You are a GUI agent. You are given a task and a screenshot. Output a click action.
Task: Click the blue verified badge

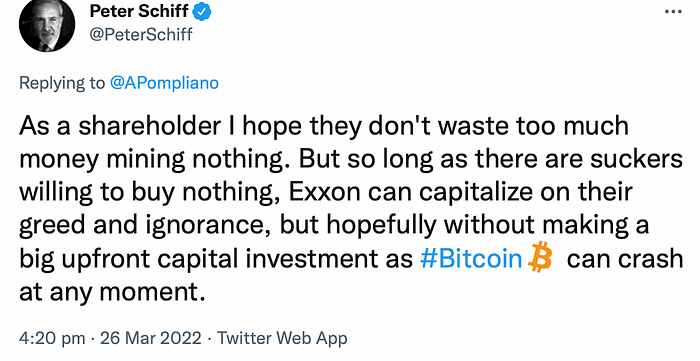click(202, 12)
